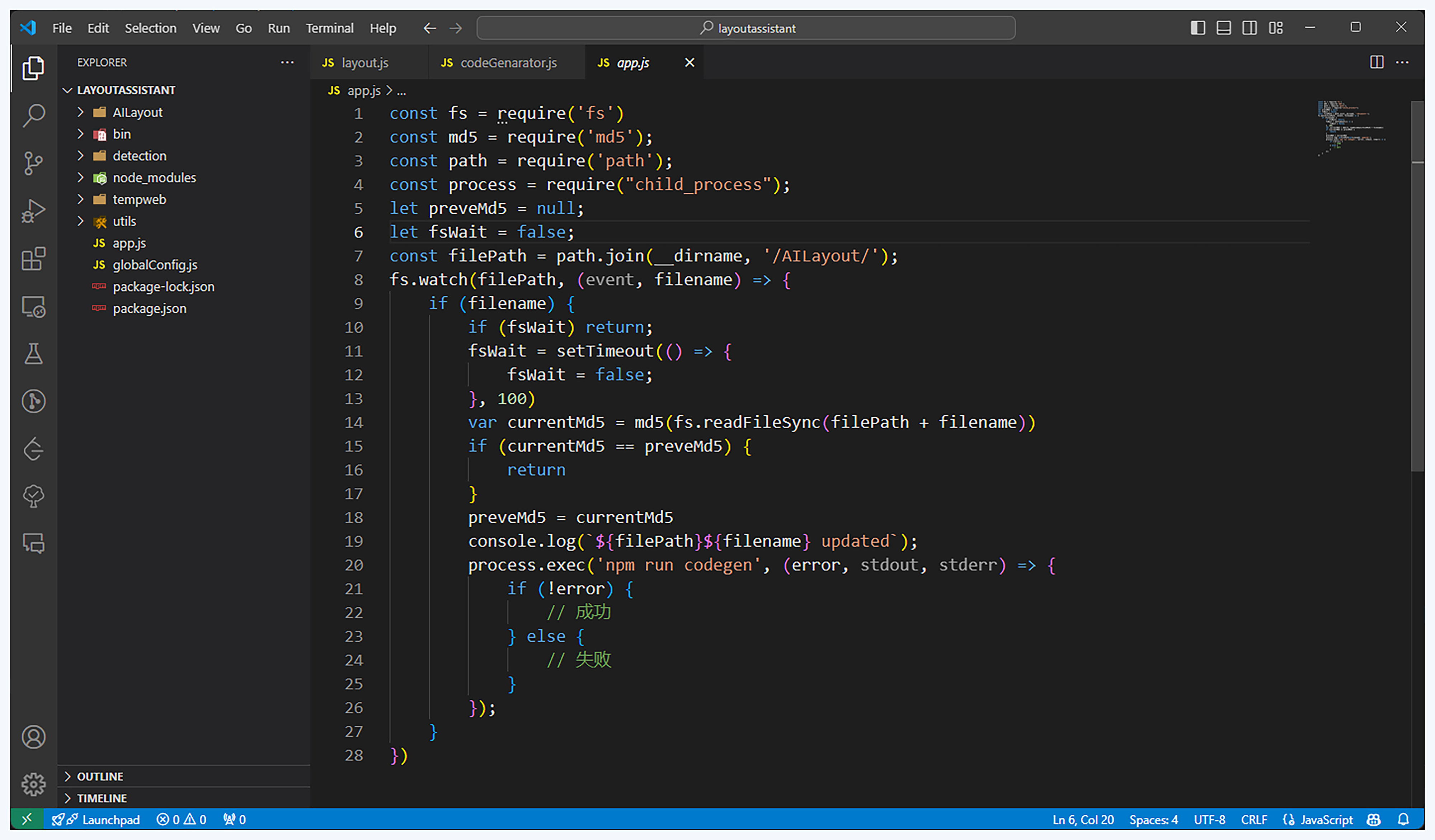Open the Terminal menu
The image size is (1435, 840).
coord(329,28)
